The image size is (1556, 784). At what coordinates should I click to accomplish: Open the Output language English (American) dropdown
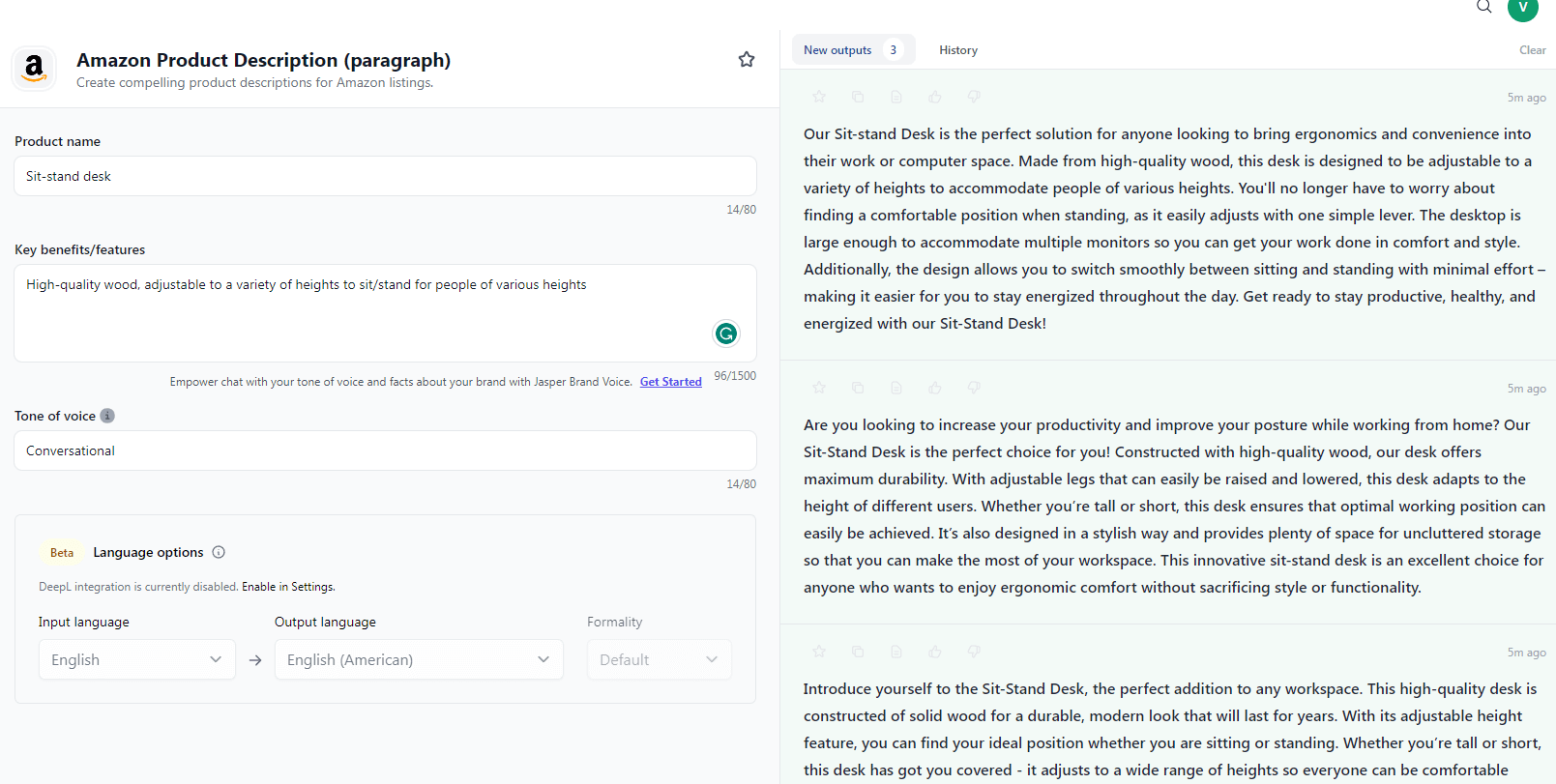pyautogui.click(x=419, y=659)
